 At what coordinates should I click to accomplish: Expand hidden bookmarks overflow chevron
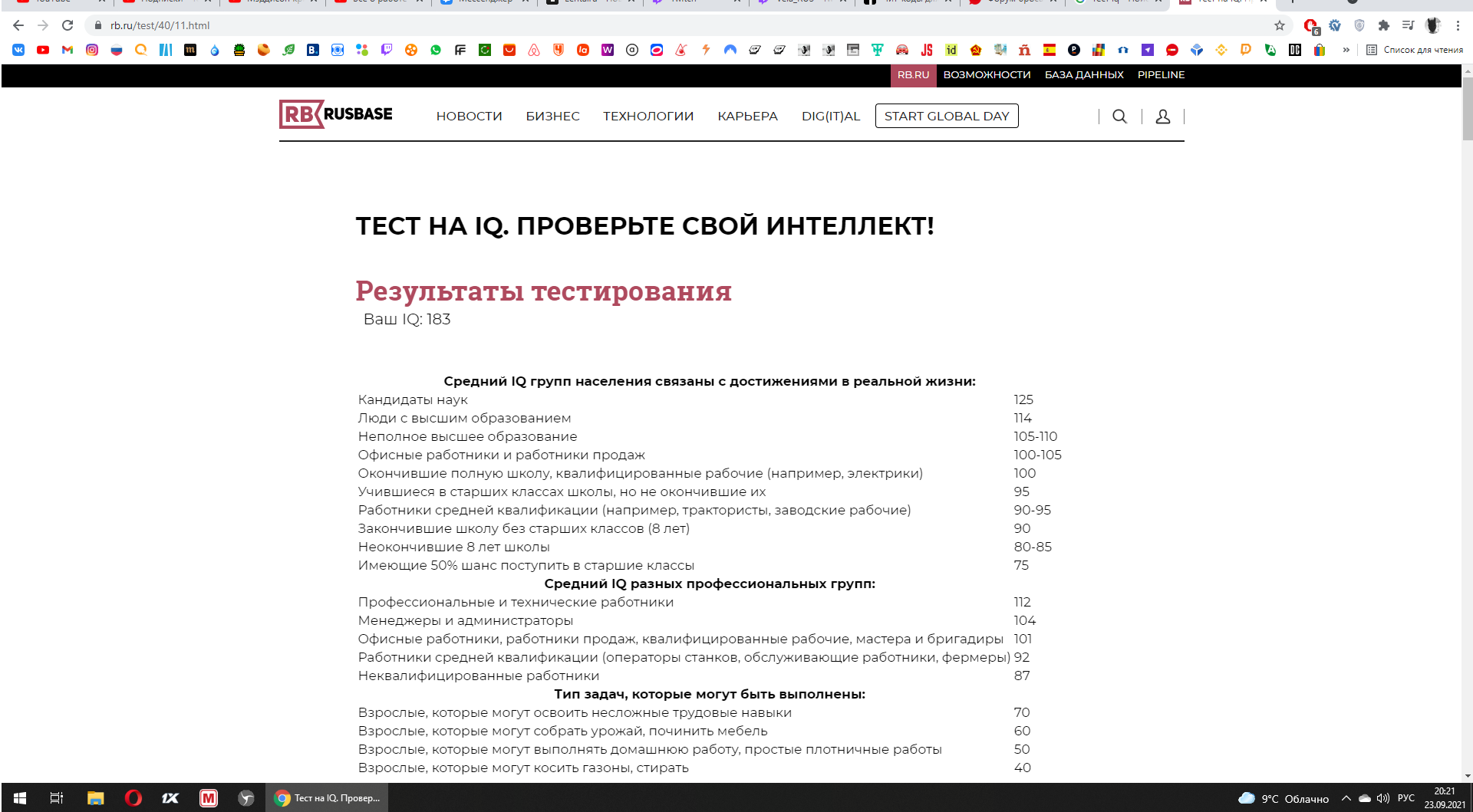1346,50
